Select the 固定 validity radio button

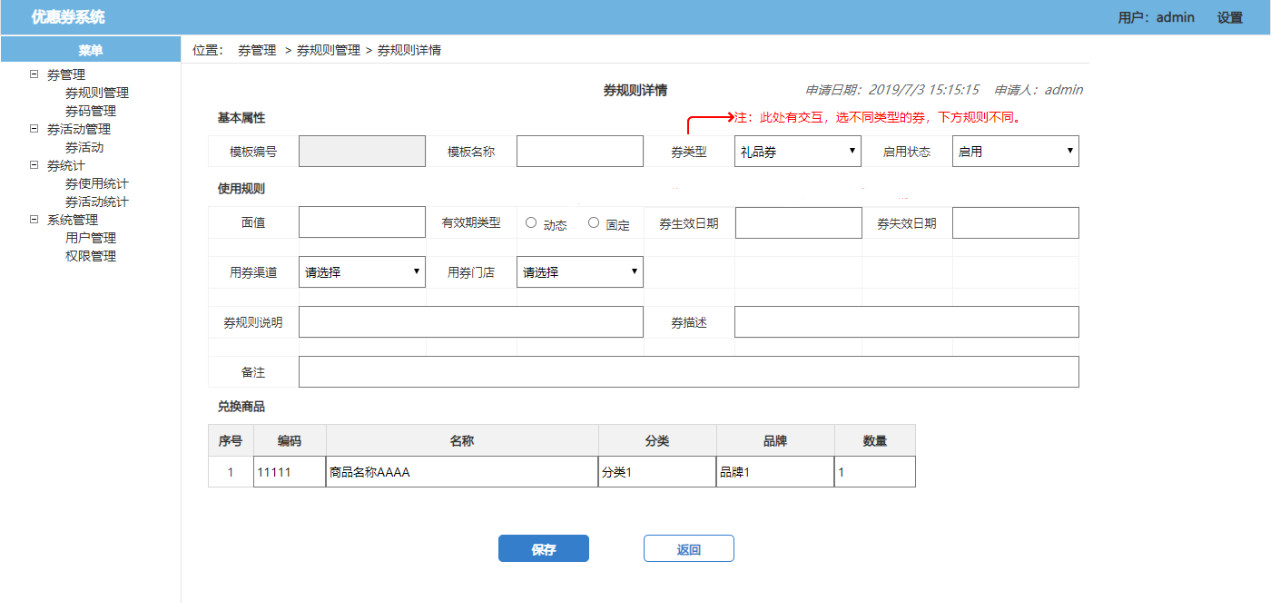point(593,223)
